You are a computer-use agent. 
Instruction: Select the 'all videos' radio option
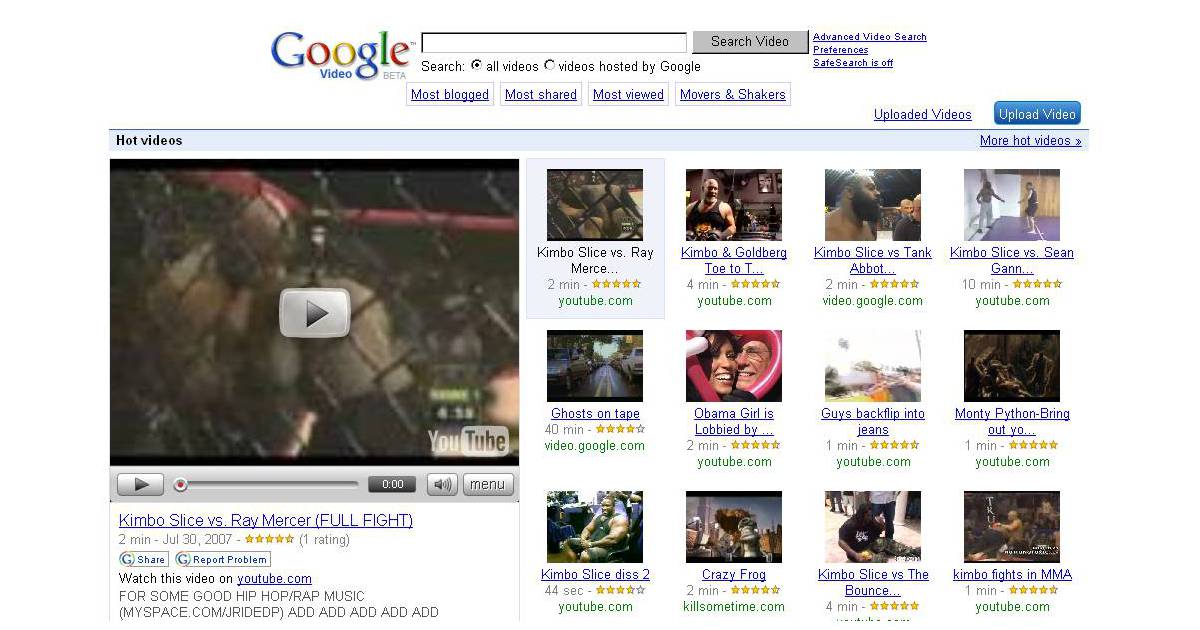click(x=476, y=66)
